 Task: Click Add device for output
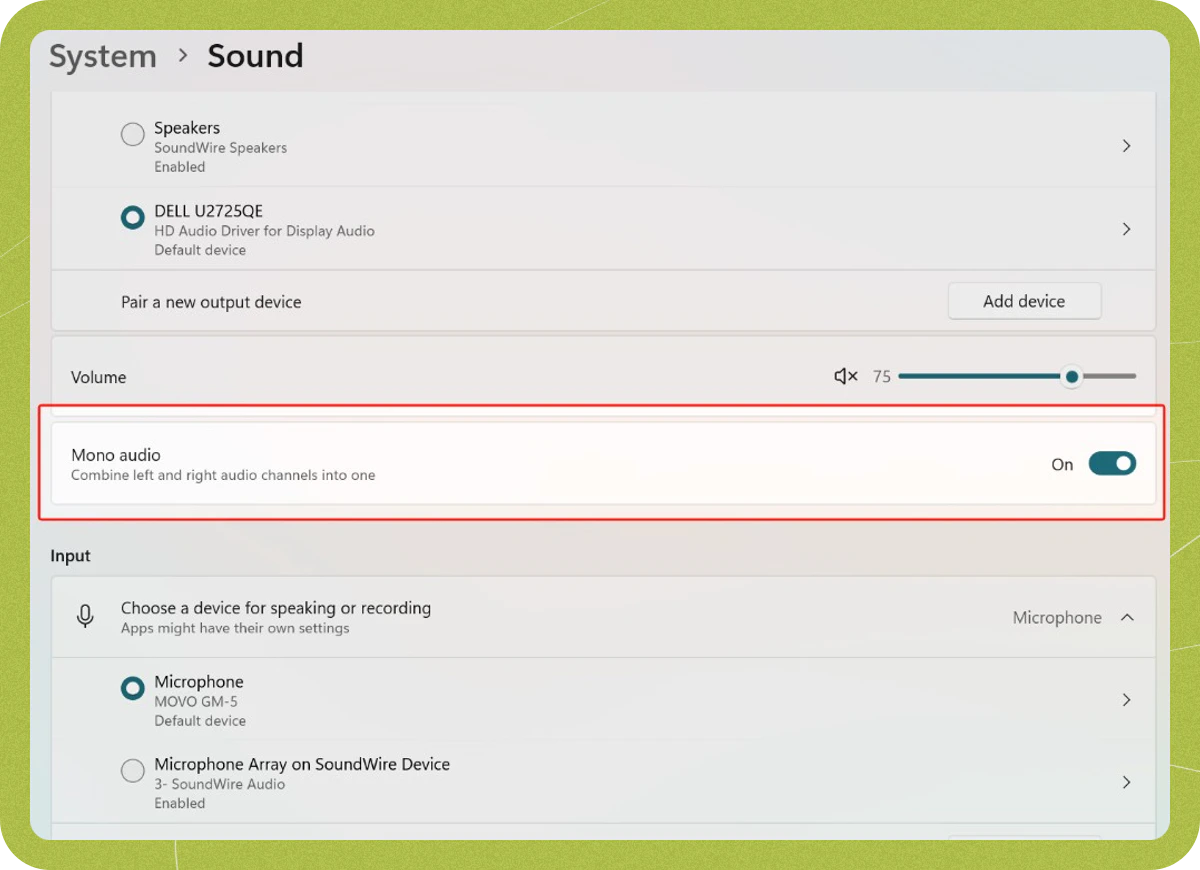point(1024,301)
